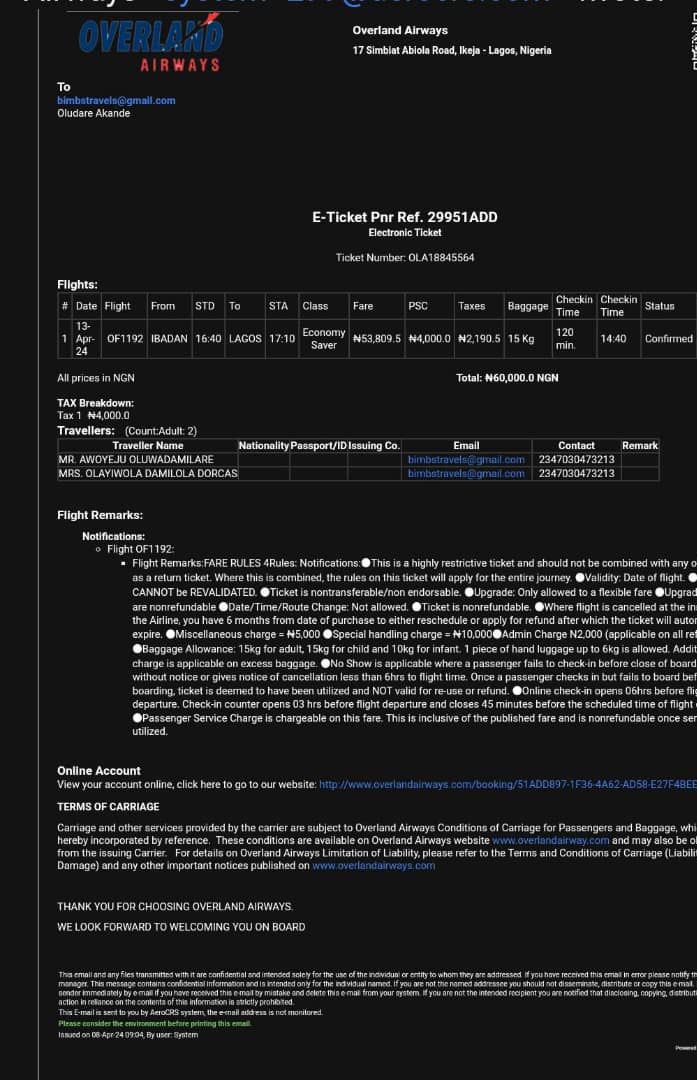Open the bimbstravels@gmail.com recipient link
697x1080 pixels.
point(116,101)
